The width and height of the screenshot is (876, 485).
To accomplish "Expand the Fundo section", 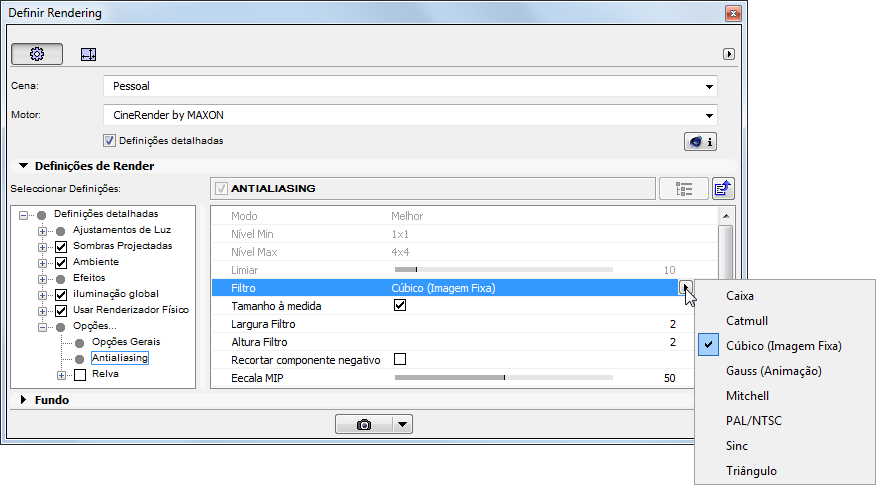I will click(x=23, y=400).
